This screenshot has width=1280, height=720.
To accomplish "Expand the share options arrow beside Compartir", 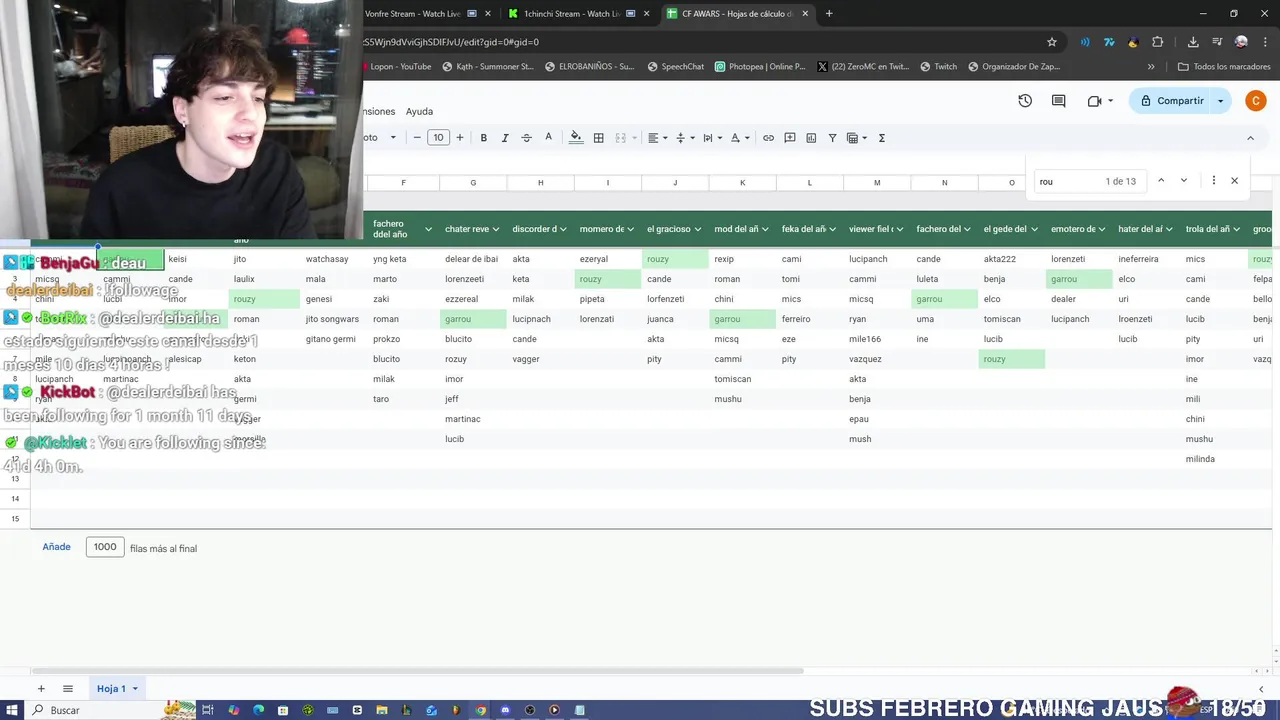I will (x=1220, y=101).
